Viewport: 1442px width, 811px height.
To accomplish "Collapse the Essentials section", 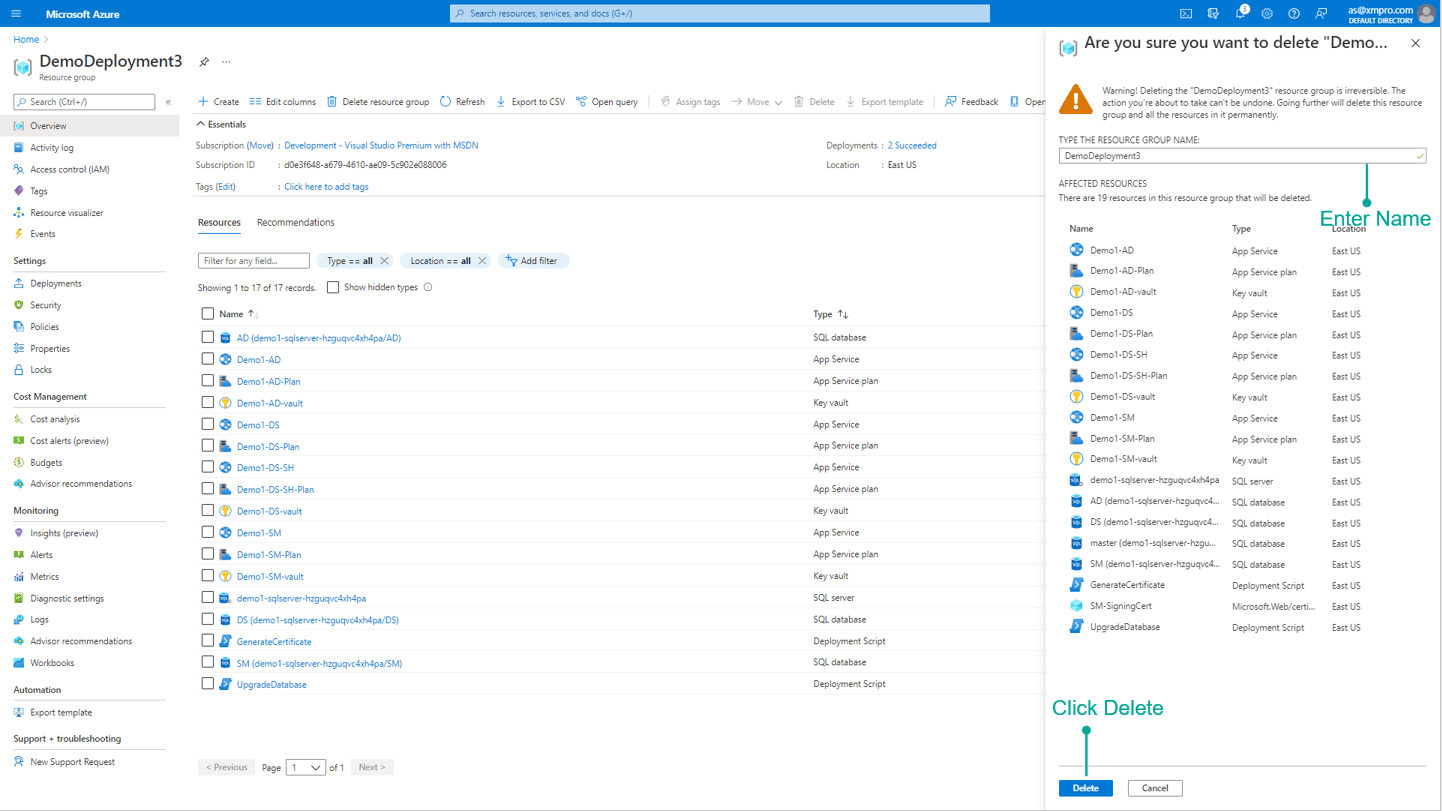I will pyautogui.click(x=221, y=125).
